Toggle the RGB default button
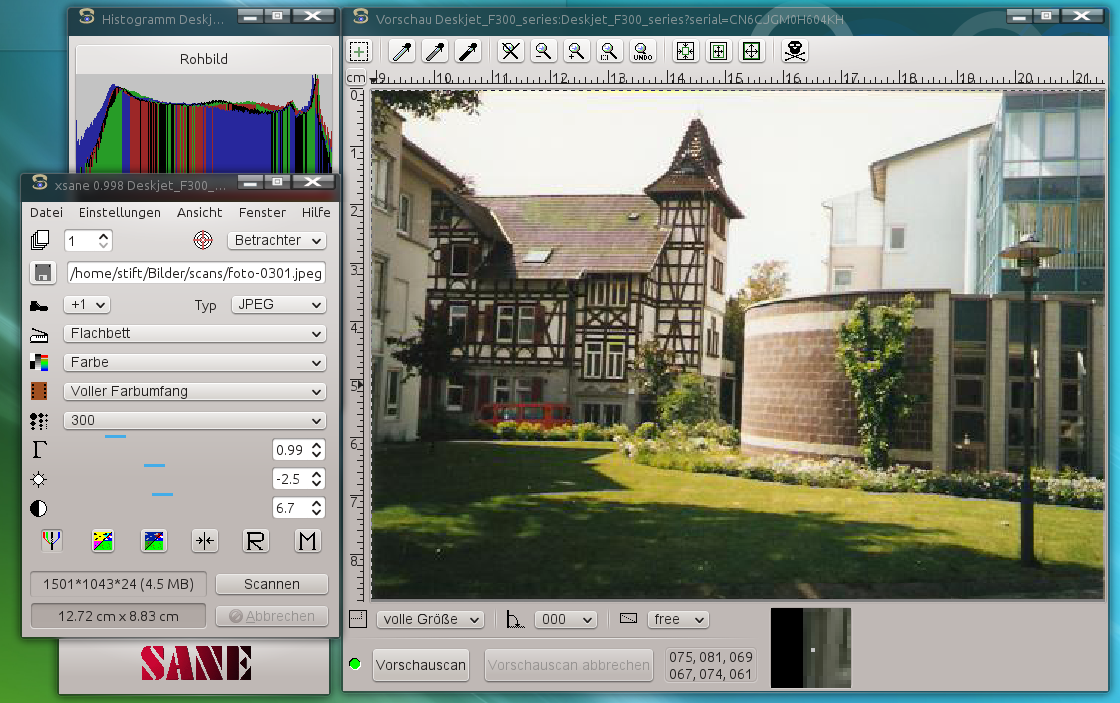1120x703 pixels. click(x=52, y=541)
